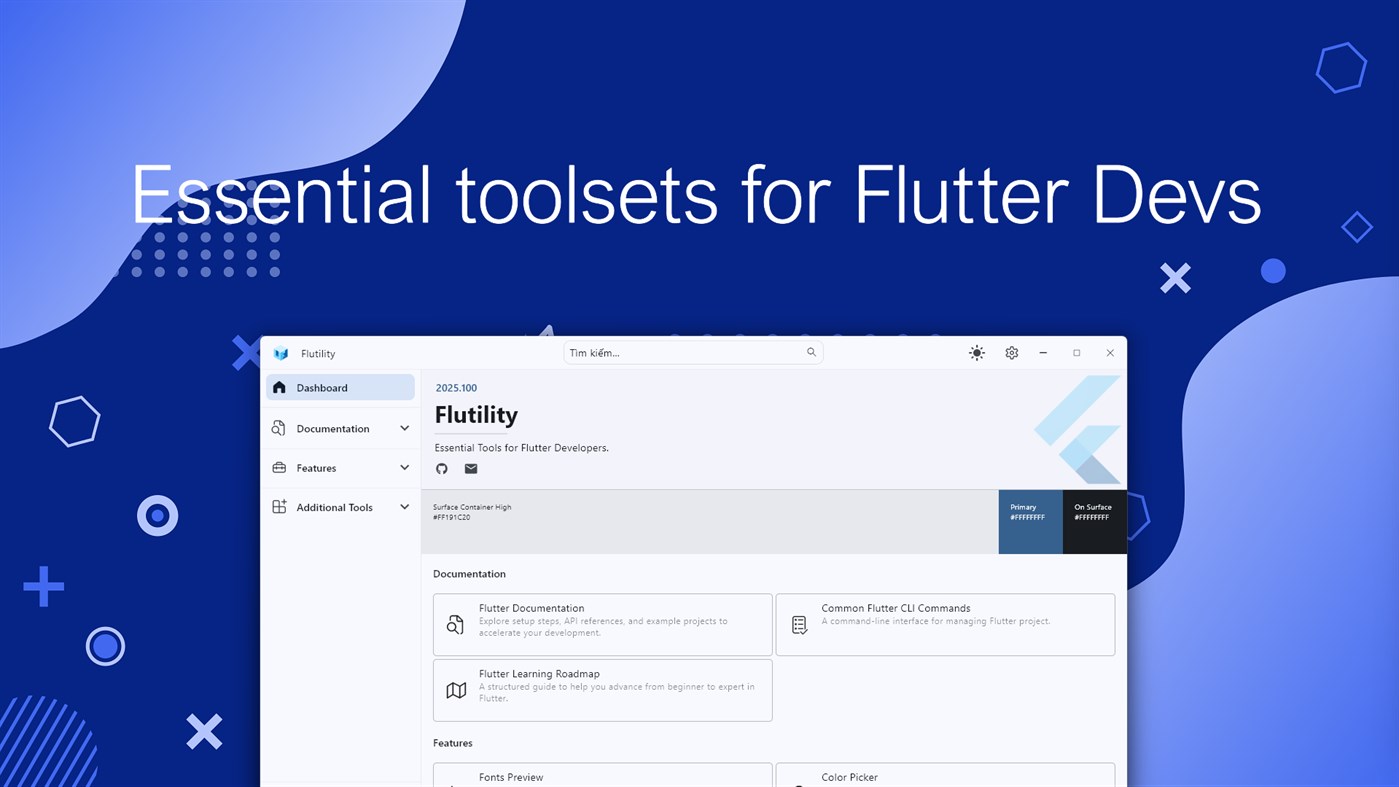The image size is (1399, 787).
Task: Expand the Features chevron
Action: click(x=404, y=467)
